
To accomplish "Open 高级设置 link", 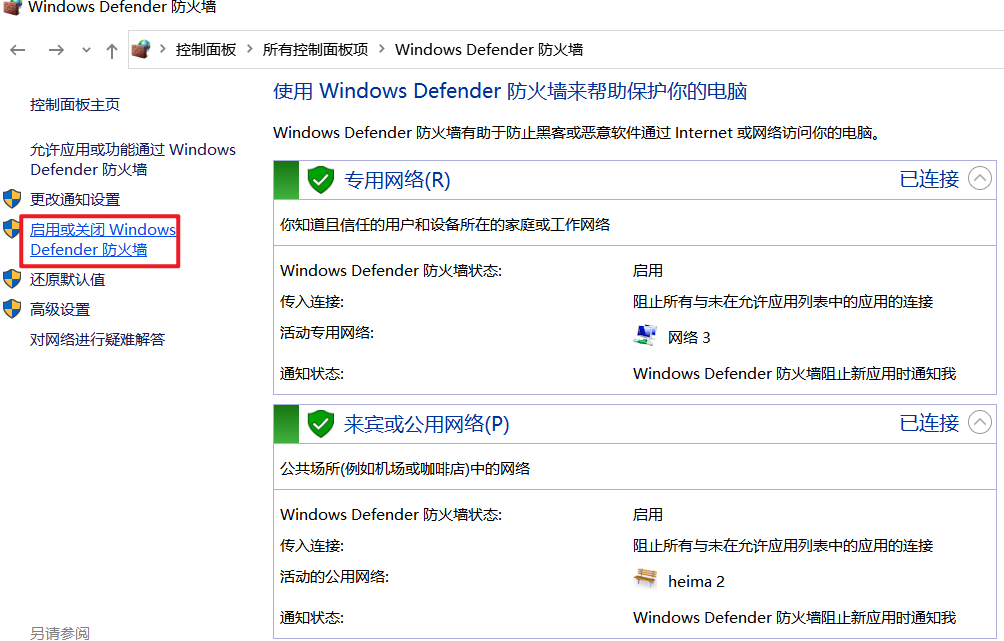I will [x=60, y=309].
